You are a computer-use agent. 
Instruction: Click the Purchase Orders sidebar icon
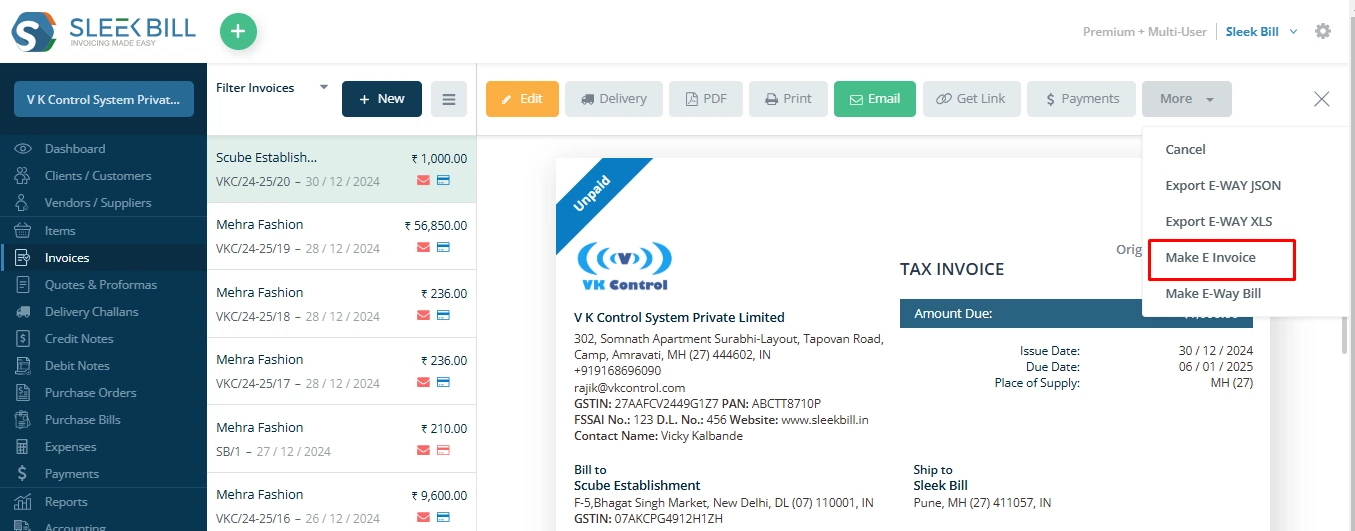[23, 393]
